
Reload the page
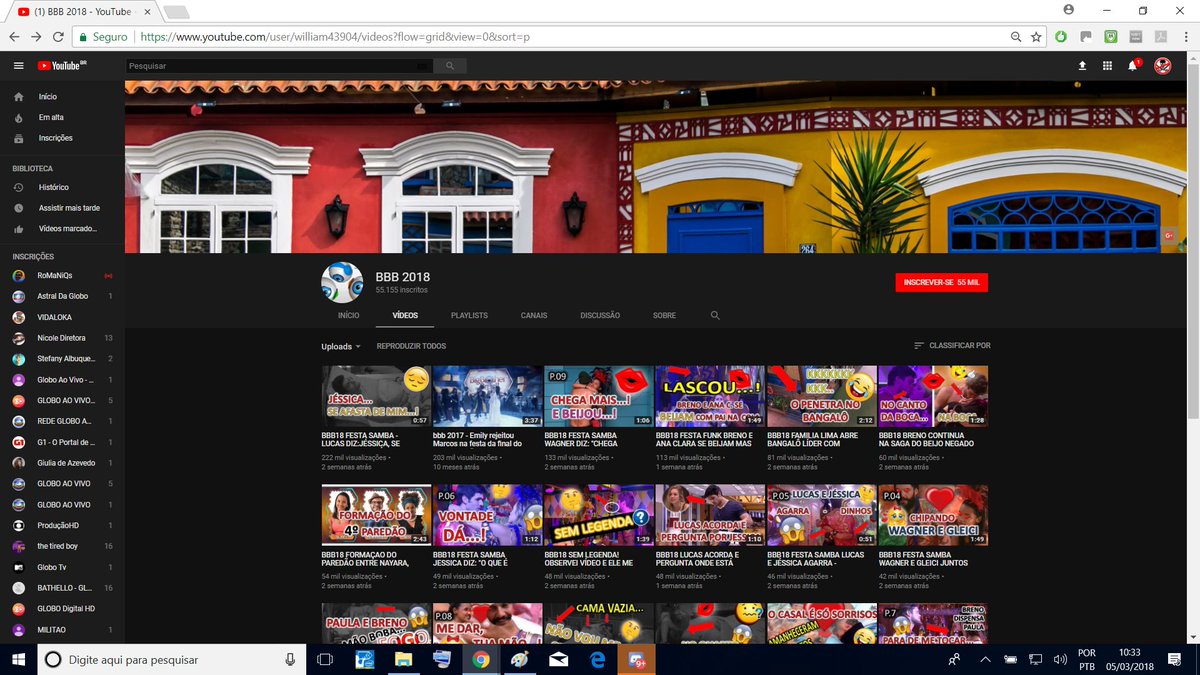59,36
